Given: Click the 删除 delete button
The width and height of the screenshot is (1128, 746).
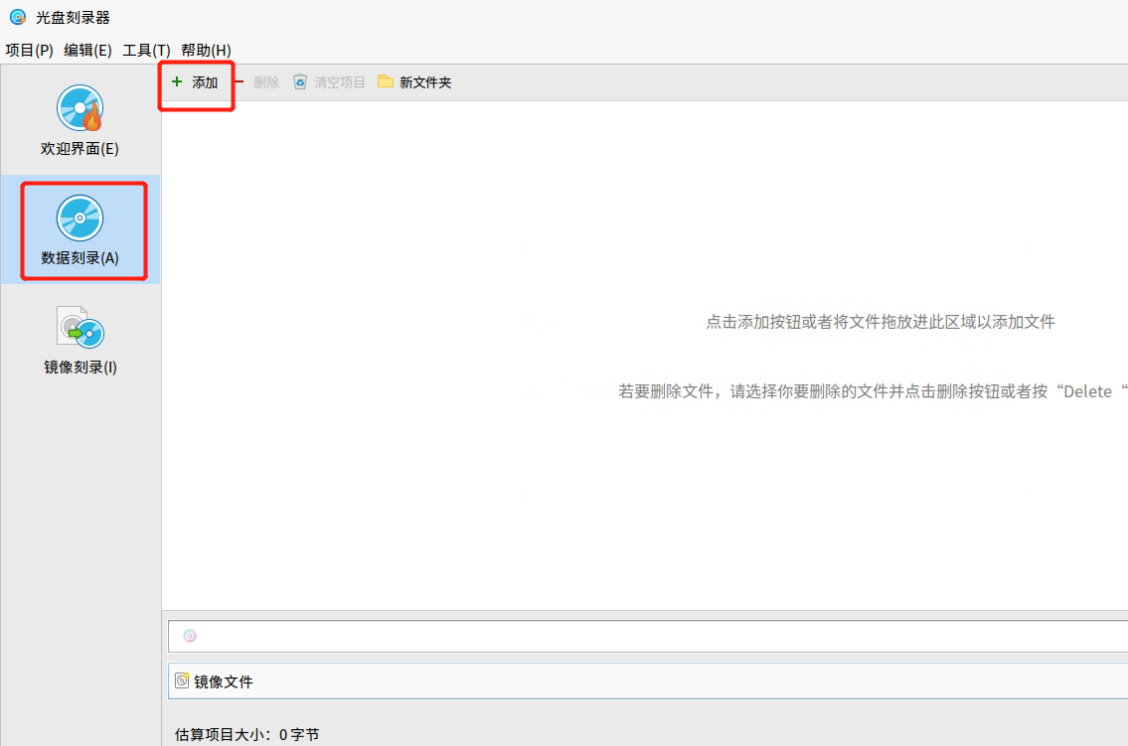Looking at the screenshot, I should (258, 83).
